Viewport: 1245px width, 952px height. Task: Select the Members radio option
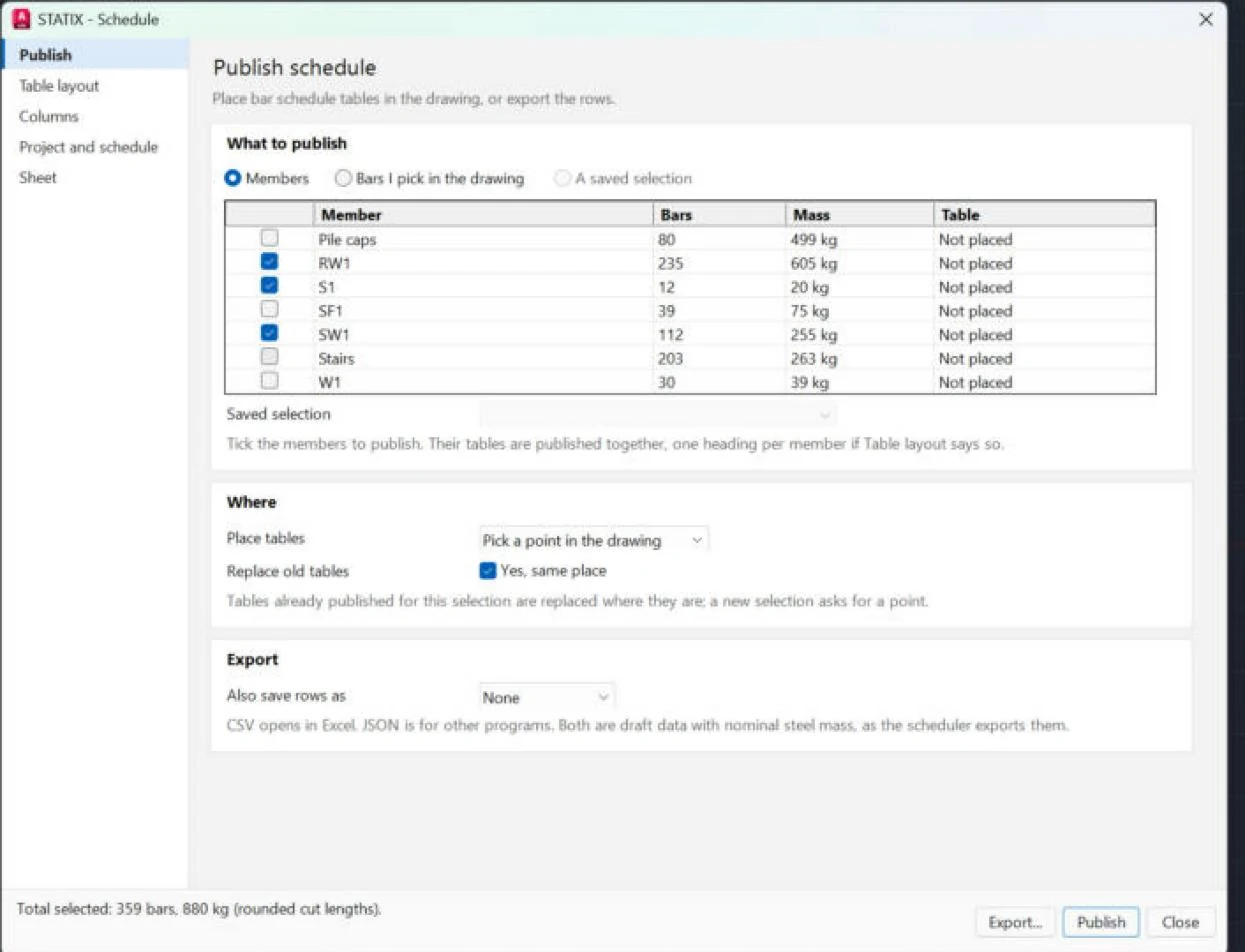click(x=268, y=178)
